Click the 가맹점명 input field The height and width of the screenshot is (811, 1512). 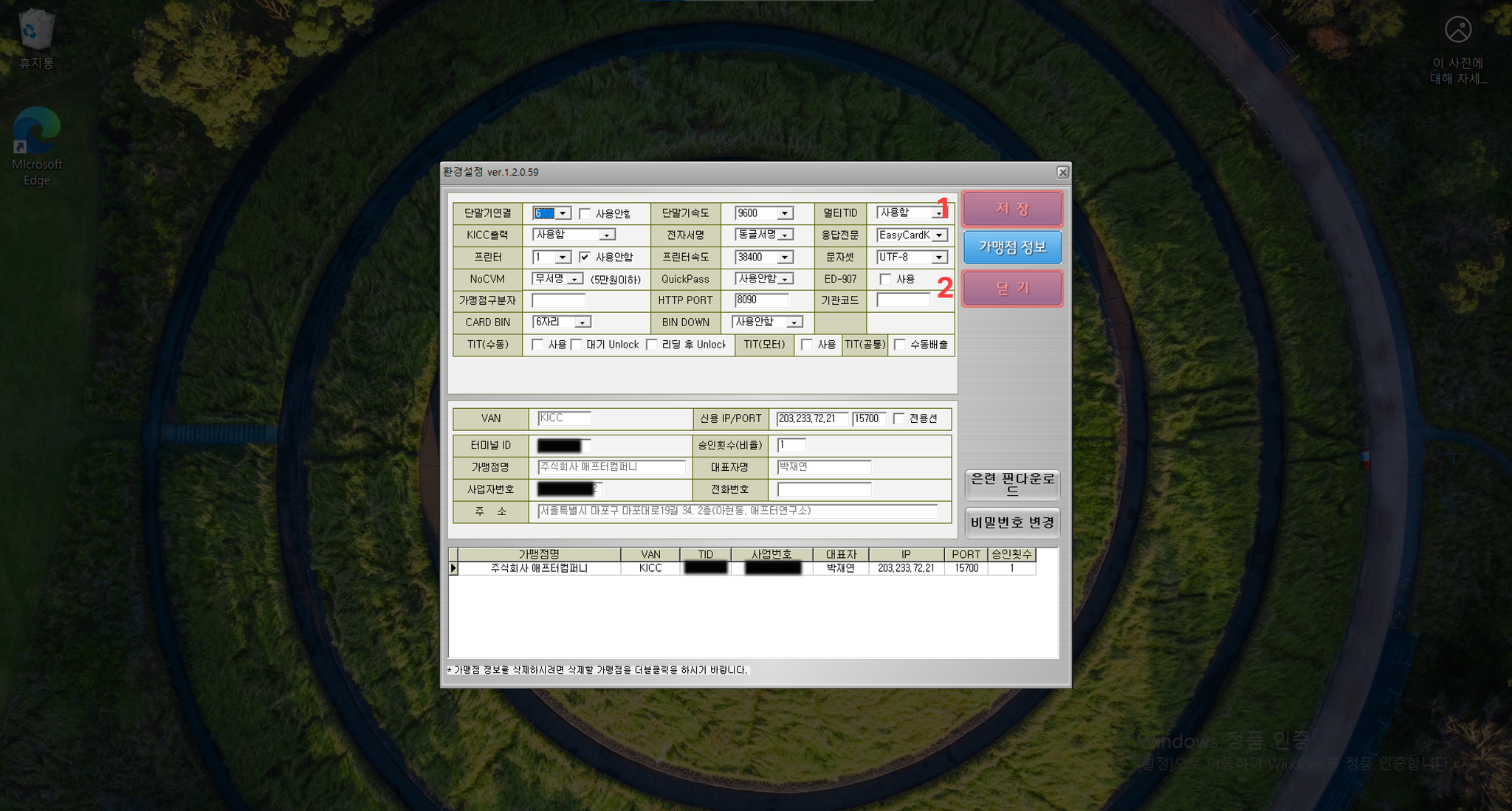point(611,467)
